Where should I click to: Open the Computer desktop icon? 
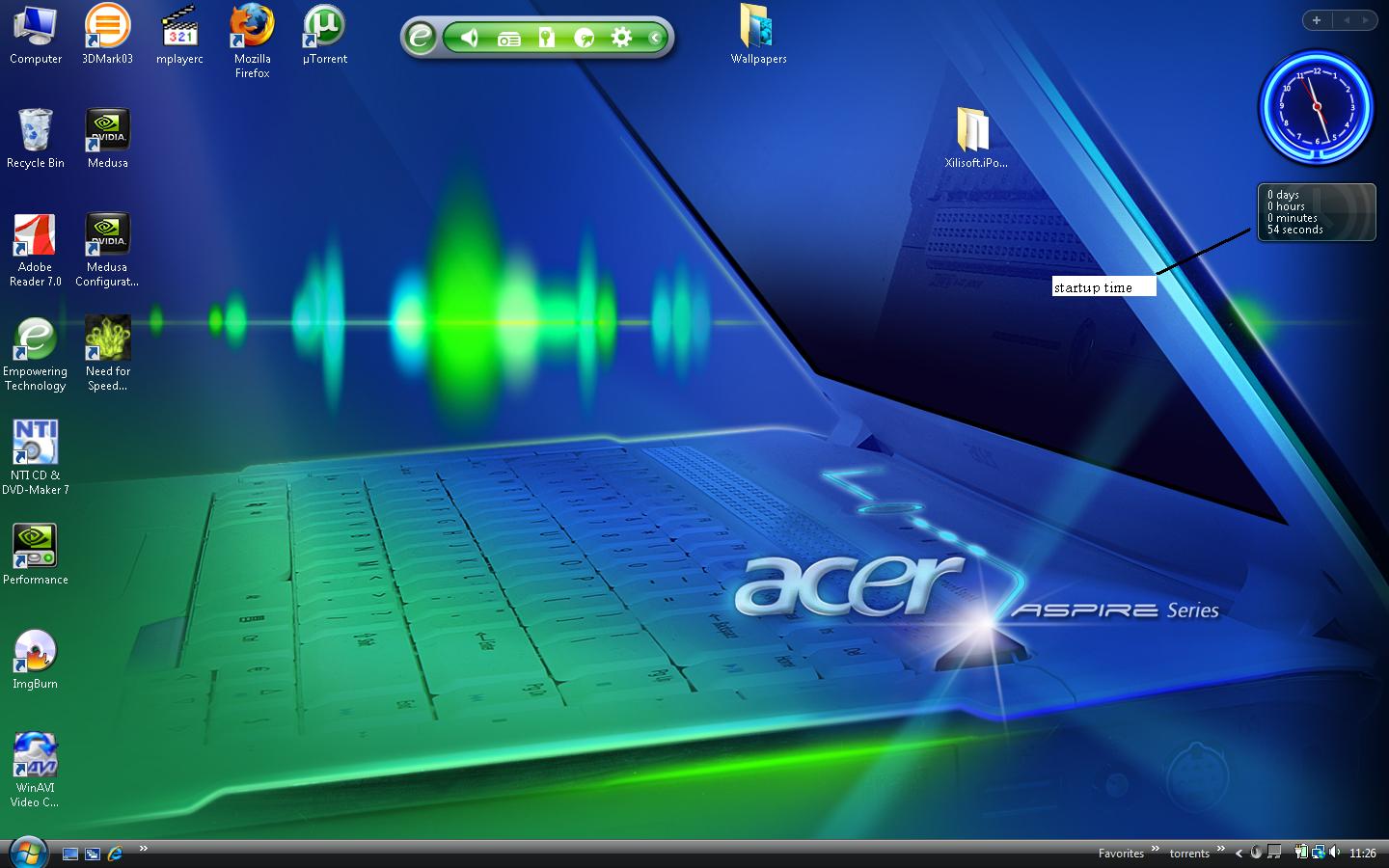[35, 35]
